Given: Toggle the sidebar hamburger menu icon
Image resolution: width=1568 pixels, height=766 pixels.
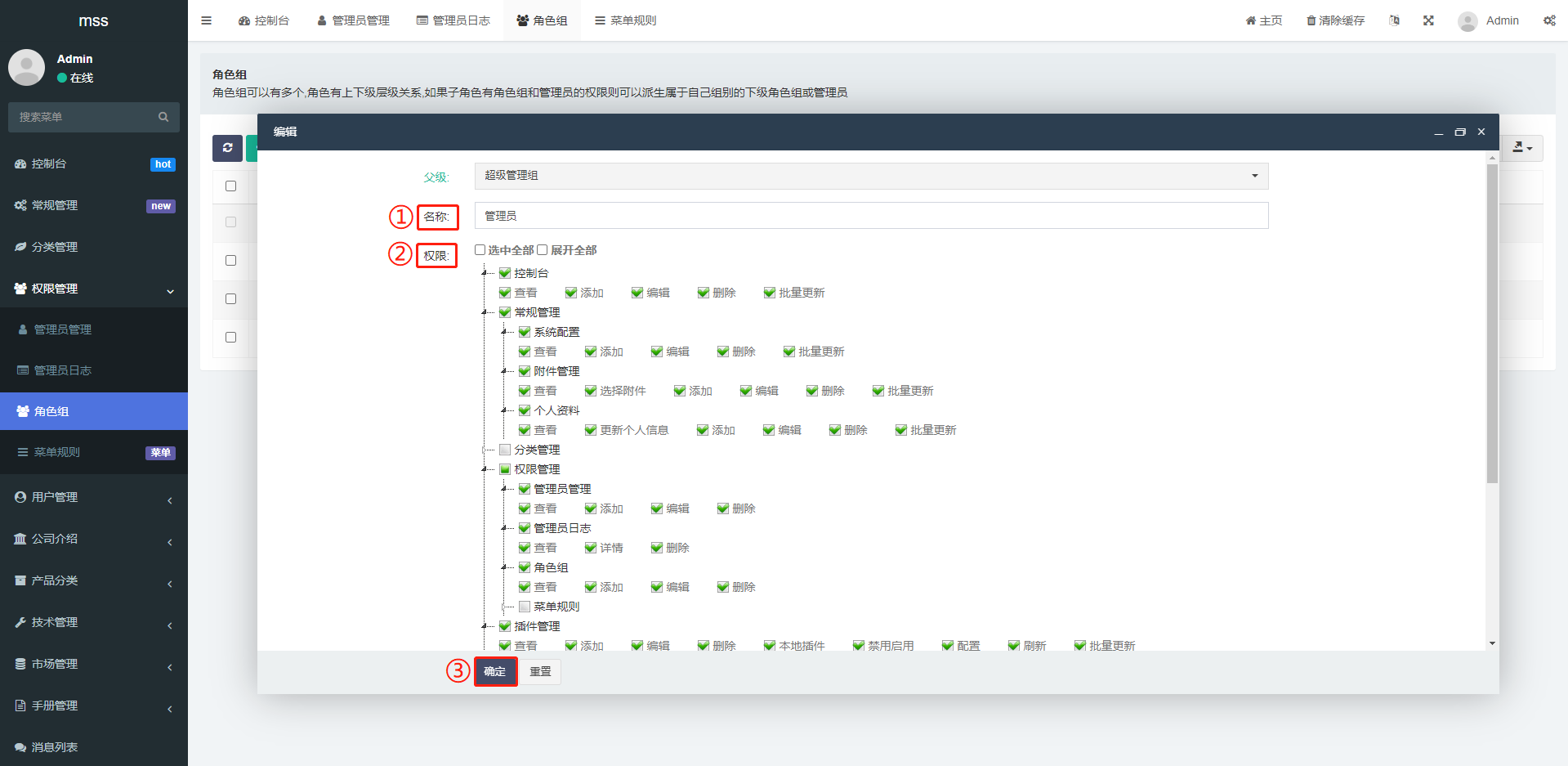Looking at the screenshot, I should tap(207, 20).
